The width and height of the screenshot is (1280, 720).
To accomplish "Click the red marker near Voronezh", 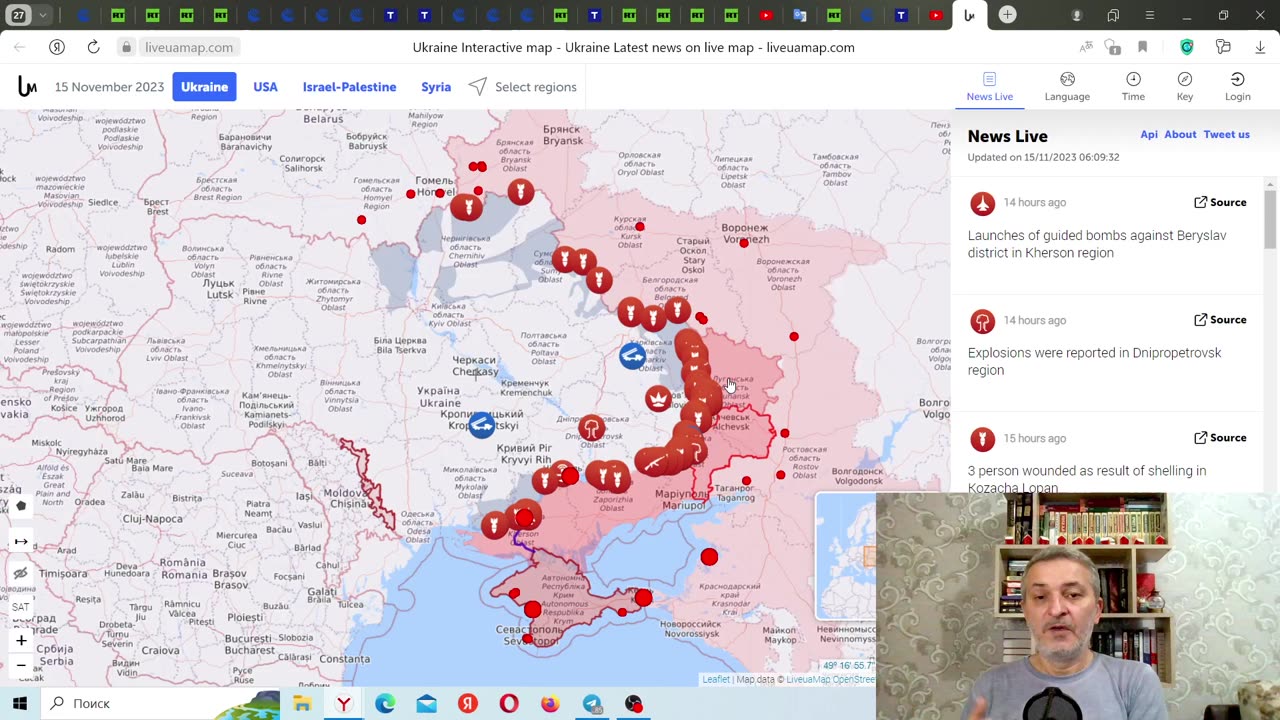I will tap(743, 243).
